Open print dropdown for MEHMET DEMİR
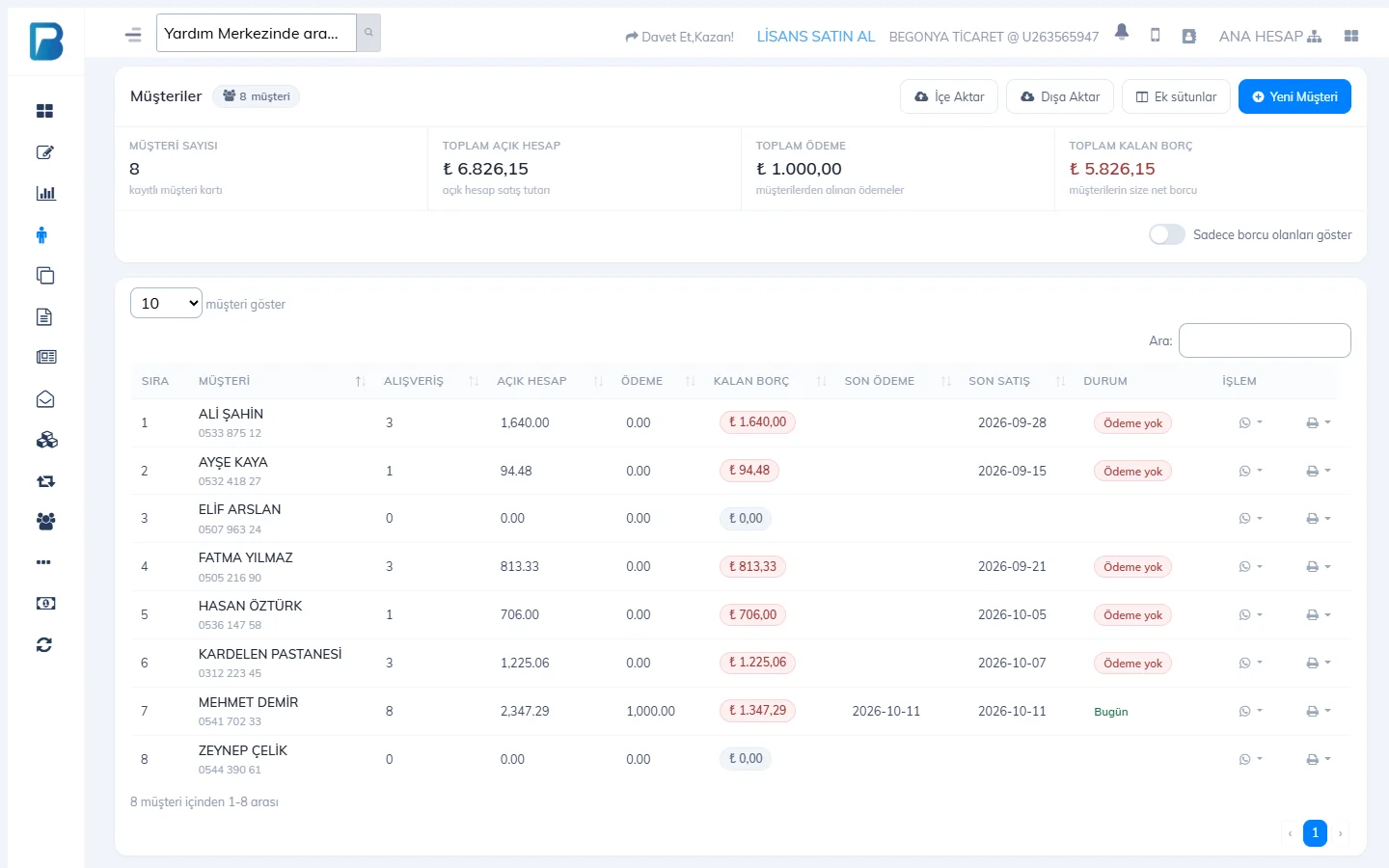1389x868 pixels. click(x=1319, y=711)
